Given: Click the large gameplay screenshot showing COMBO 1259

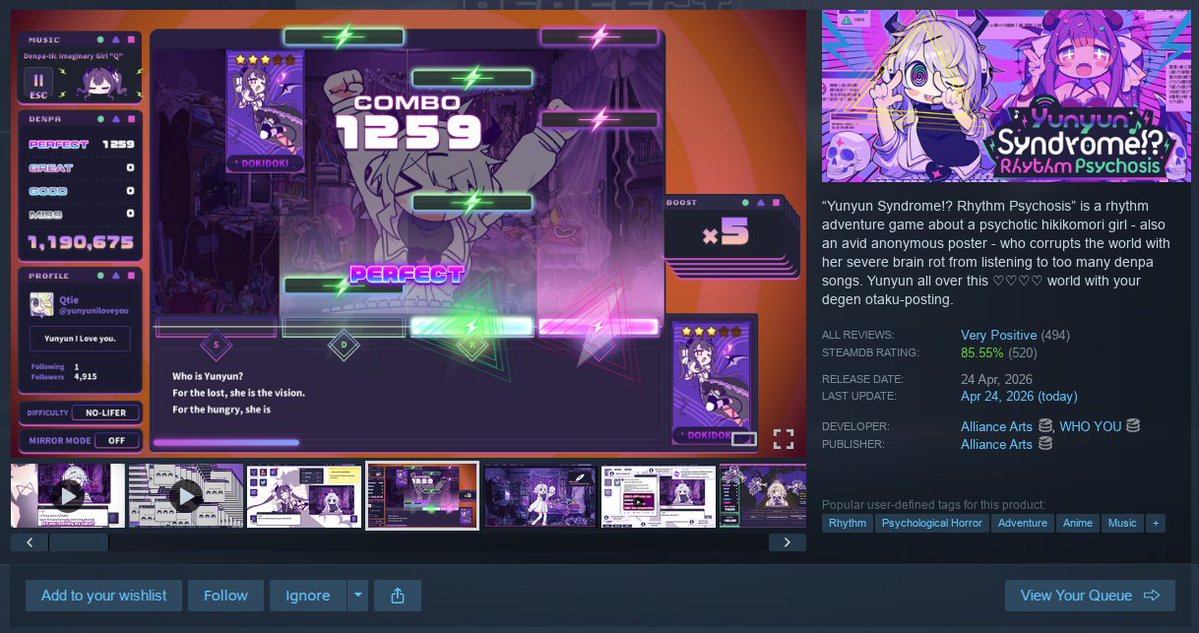Looking at the screenshot, I should coord(408,233).
